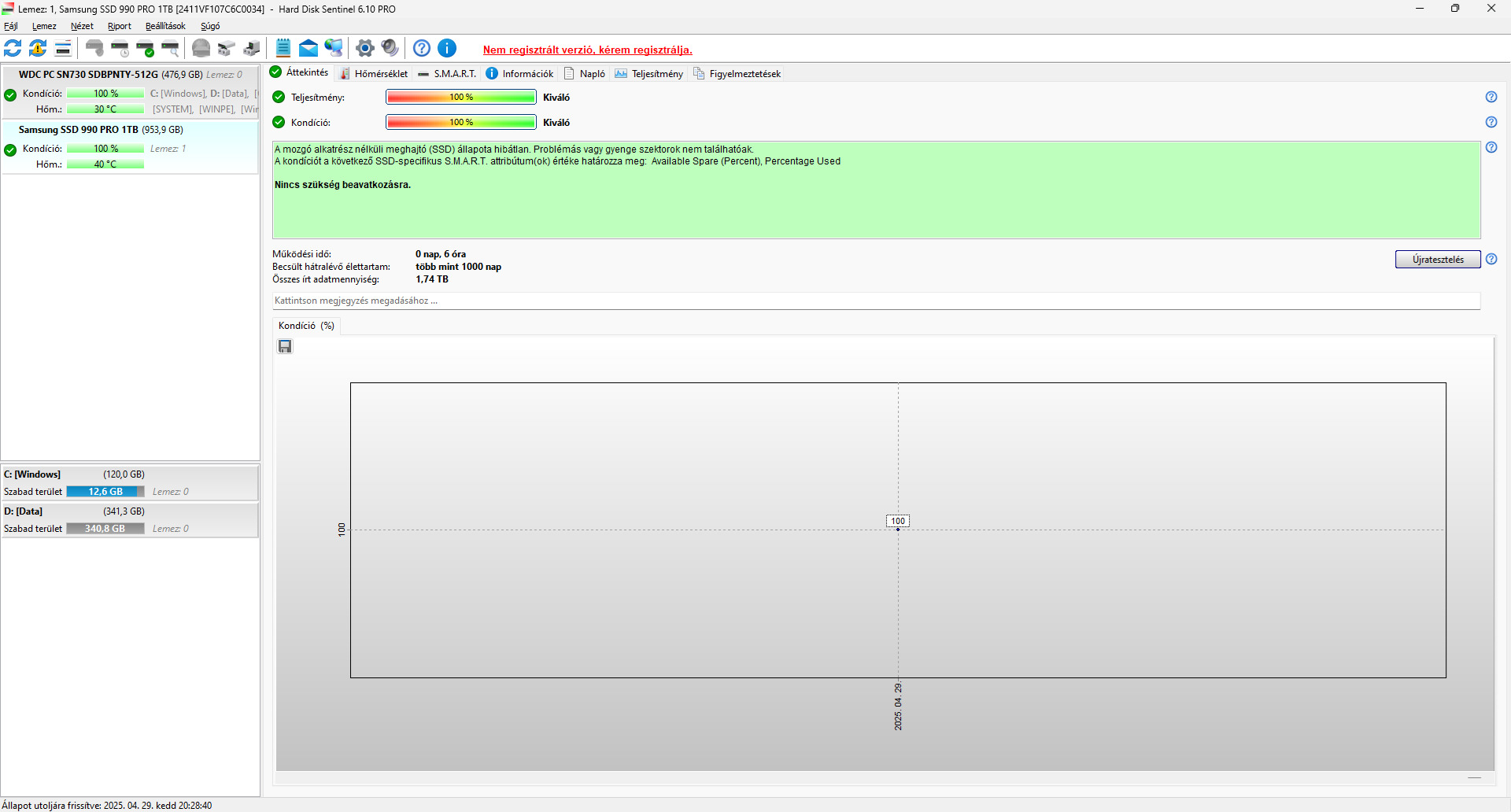Viewport: 1511px width, 812px height.
Task: Click the Újratesztelés button
Action: pos(1438,260)
